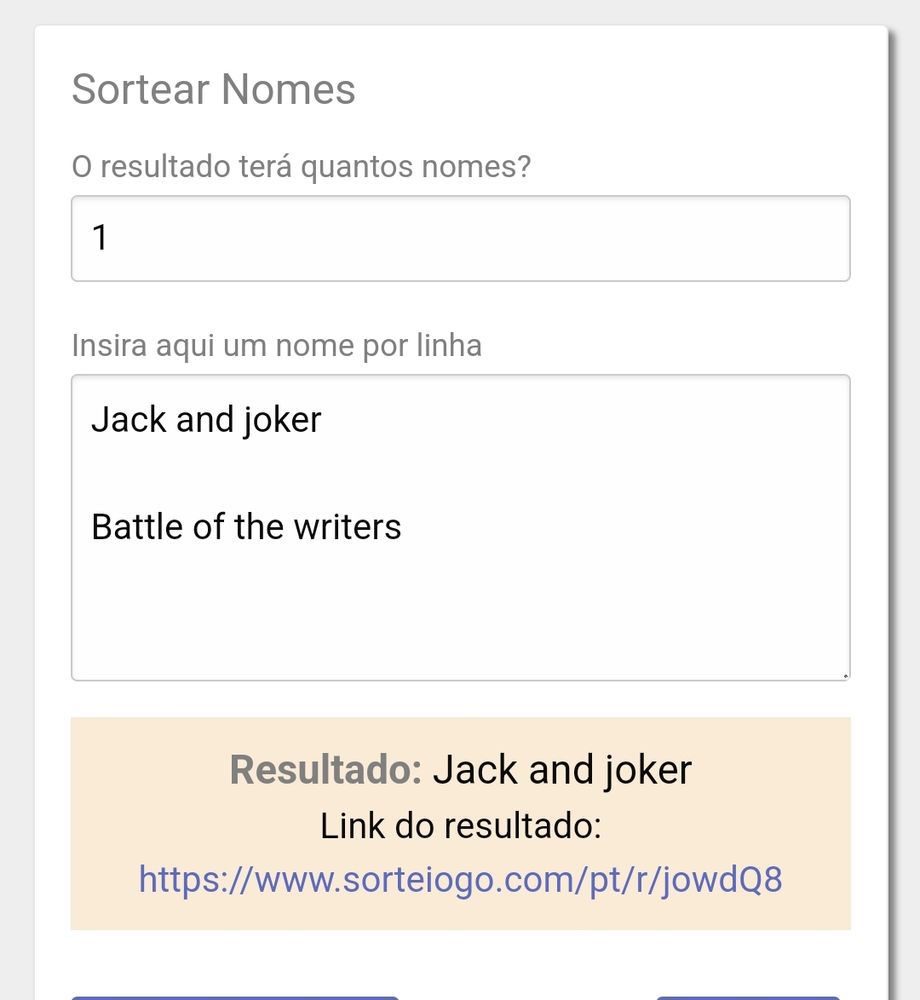Screen dimensions: 920x1000
Task: Place cursor after the word "writers"
Action: [403, 527]
